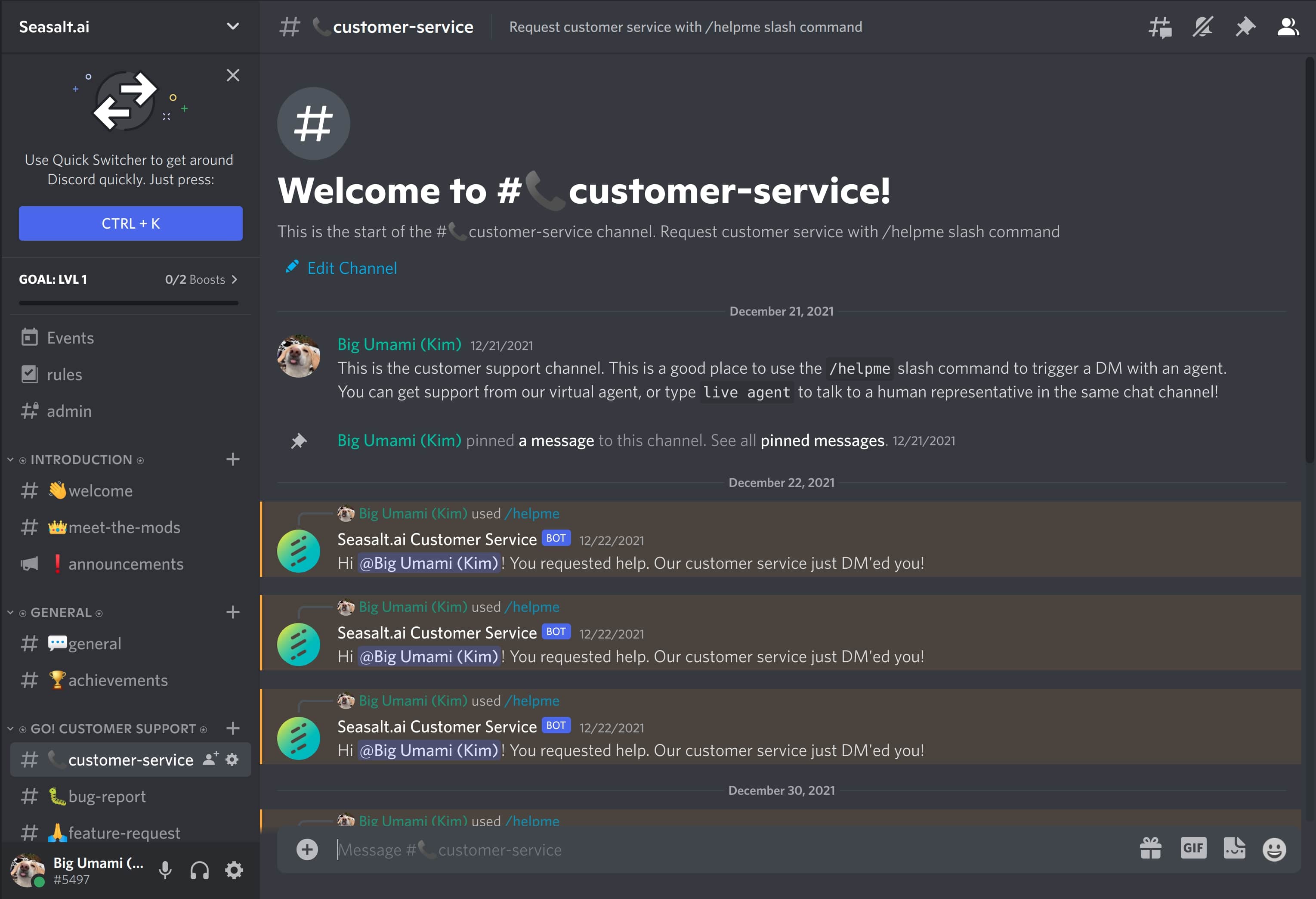Open notification settings for the channel
Viewport: 1316px width, 899px height.
[1203, 27]
